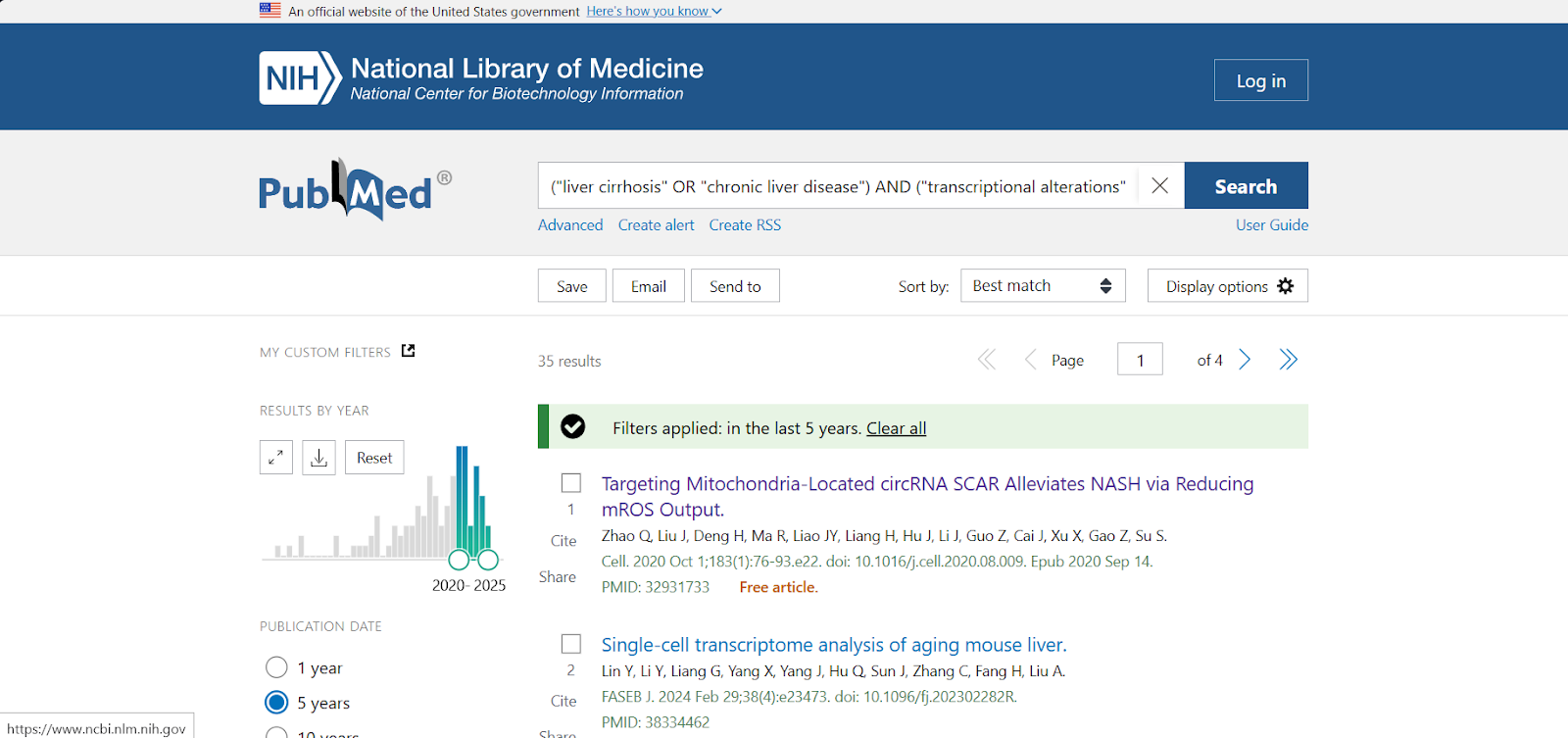Click the 'PMID: 38334462' text

tap(656, 722)
